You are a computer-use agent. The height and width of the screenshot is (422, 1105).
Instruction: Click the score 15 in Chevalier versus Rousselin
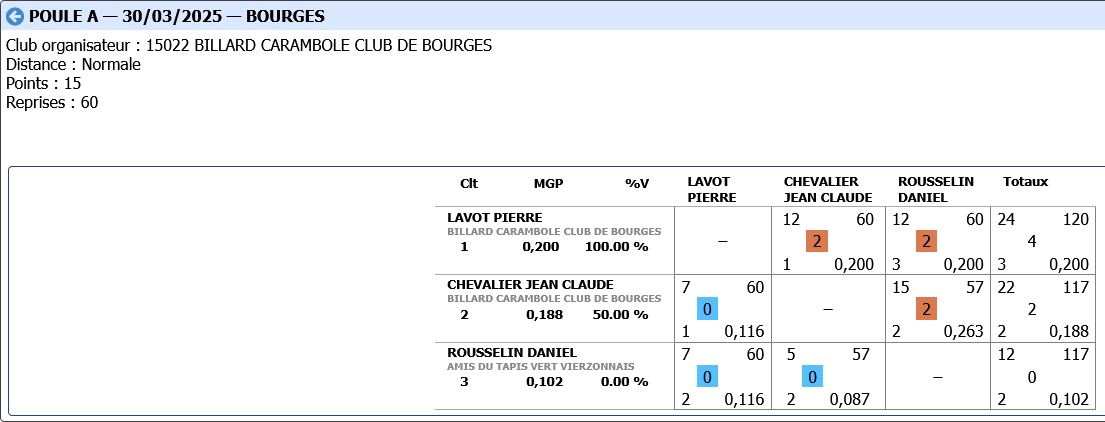(x=901, y=287)
